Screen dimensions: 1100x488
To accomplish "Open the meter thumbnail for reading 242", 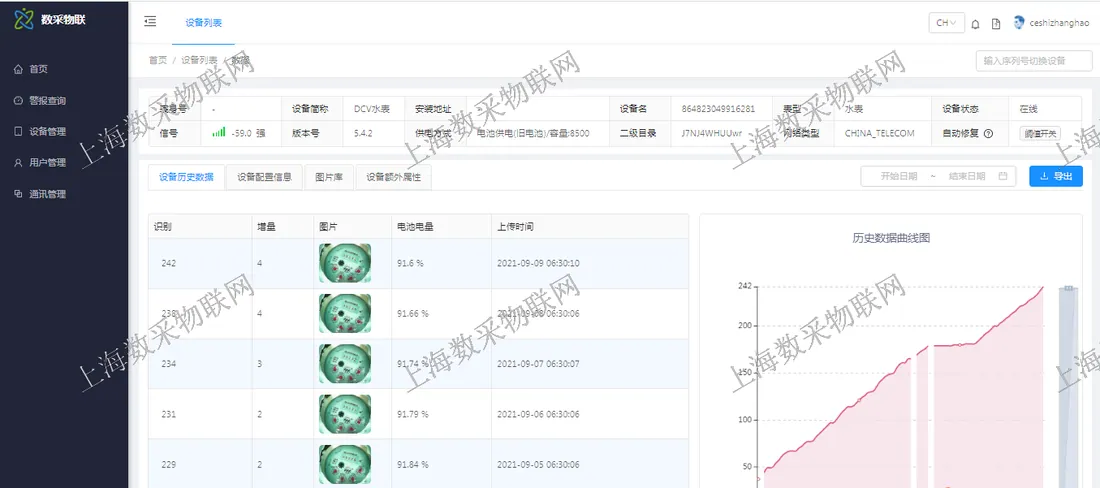I will [344, 263].
